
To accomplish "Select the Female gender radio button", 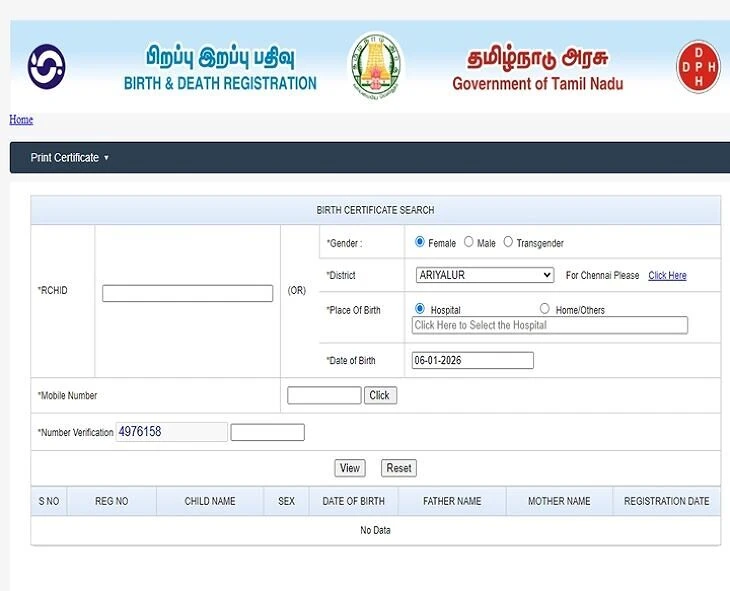I will point(420,242).
